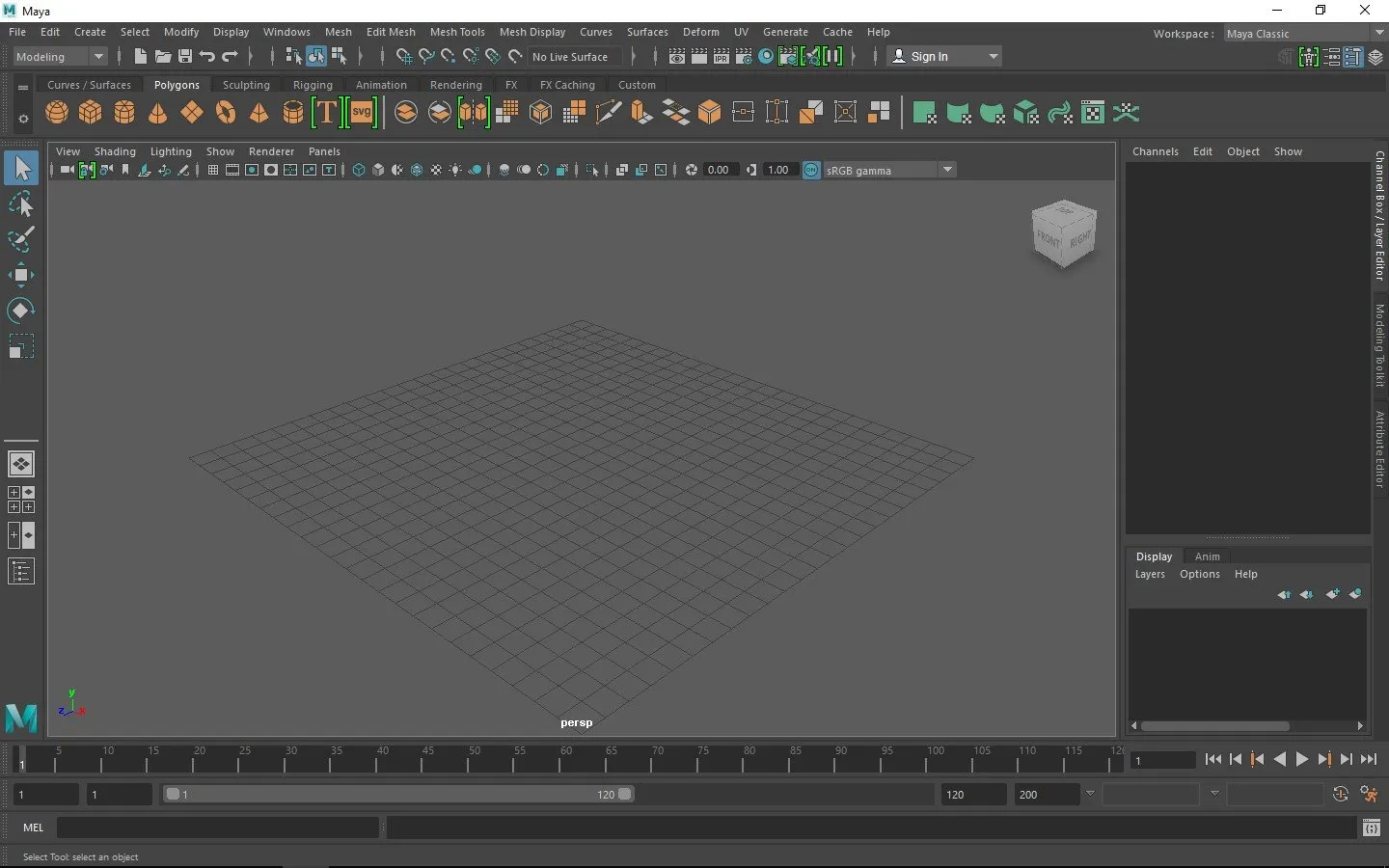Select the Move tool in toolbox
Viewport: 1389px width, 868px height.
pos(20,275)
